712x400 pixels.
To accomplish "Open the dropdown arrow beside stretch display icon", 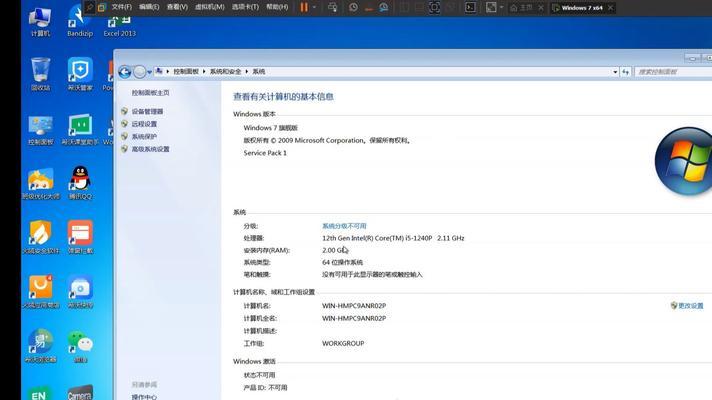I will coord(501,7).
